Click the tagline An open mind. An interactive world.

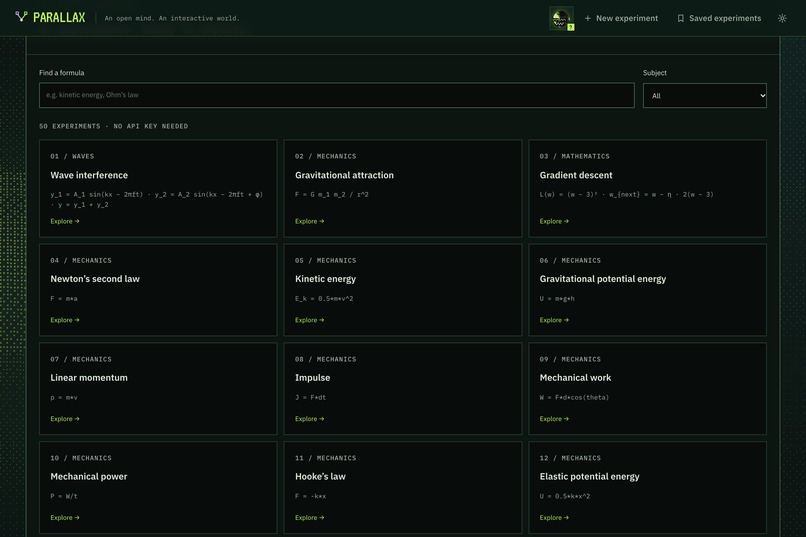tap(172, 18)
